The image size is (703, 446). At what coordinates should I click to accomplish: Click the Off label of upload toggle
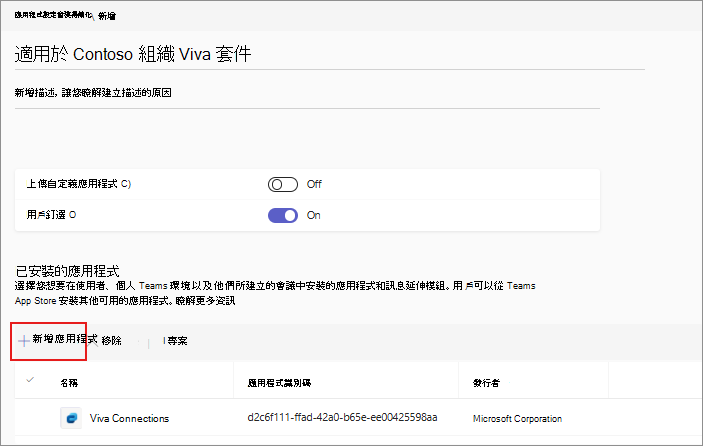[314, 184]
